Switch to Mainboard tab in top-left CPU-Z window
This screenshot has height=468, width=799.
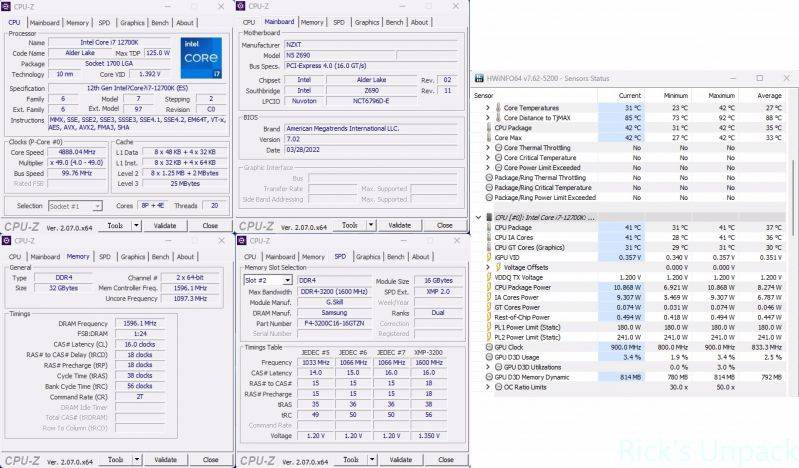44,23
